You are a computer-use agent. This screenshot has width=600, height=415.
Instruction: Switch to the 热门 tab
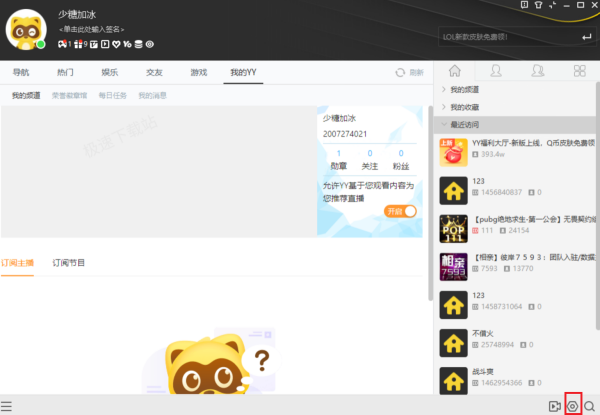point(65,72)
